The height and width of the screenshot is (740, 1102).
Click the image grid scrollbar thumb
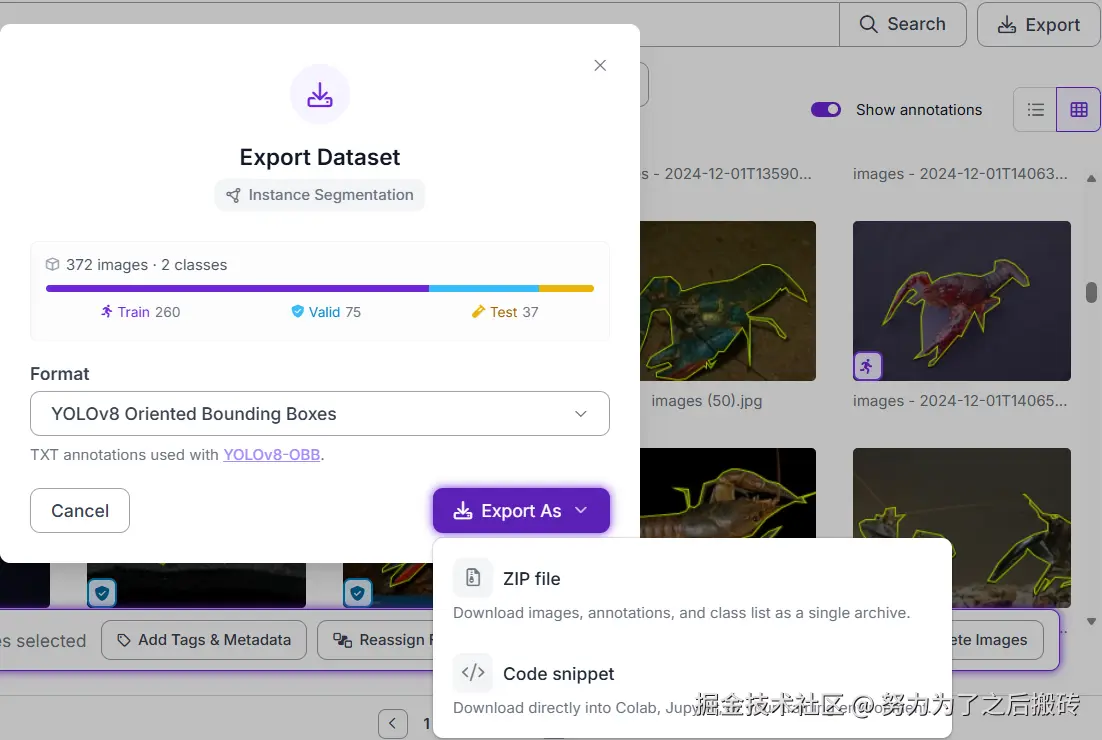(1091, 292)
